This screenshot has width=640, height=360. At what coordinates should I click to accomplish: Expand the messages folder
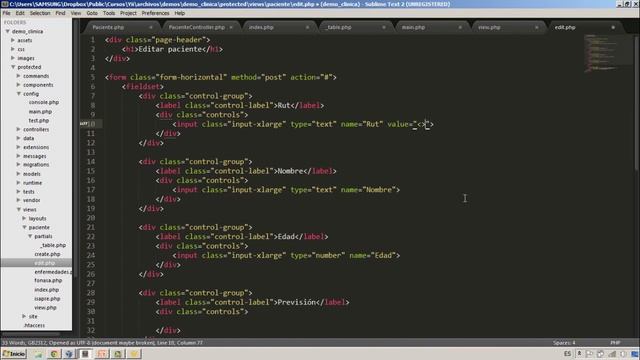point(18,156)
